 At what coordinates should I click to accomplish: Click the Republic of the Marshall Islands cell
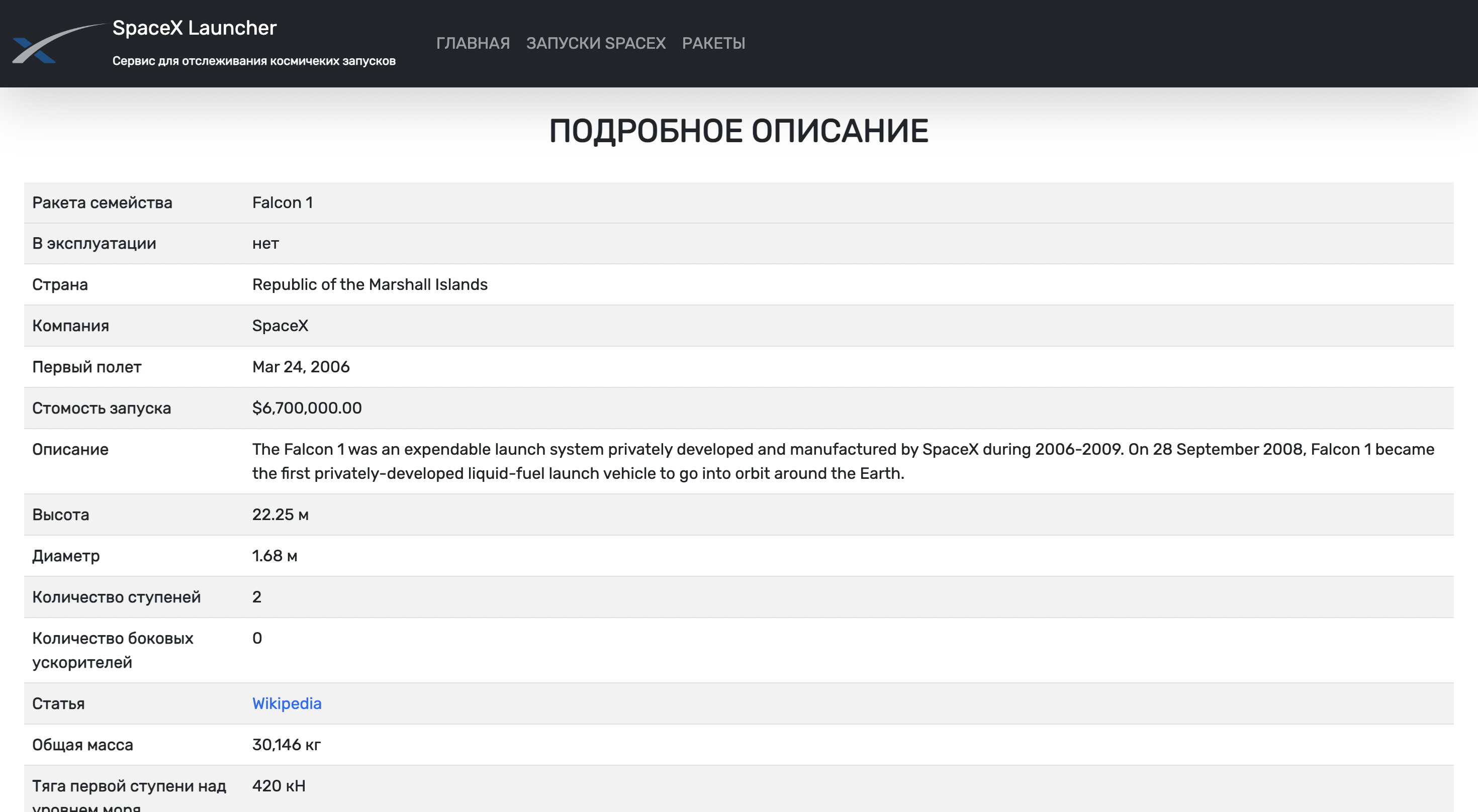pyautogui.click(x=369, y=285)
